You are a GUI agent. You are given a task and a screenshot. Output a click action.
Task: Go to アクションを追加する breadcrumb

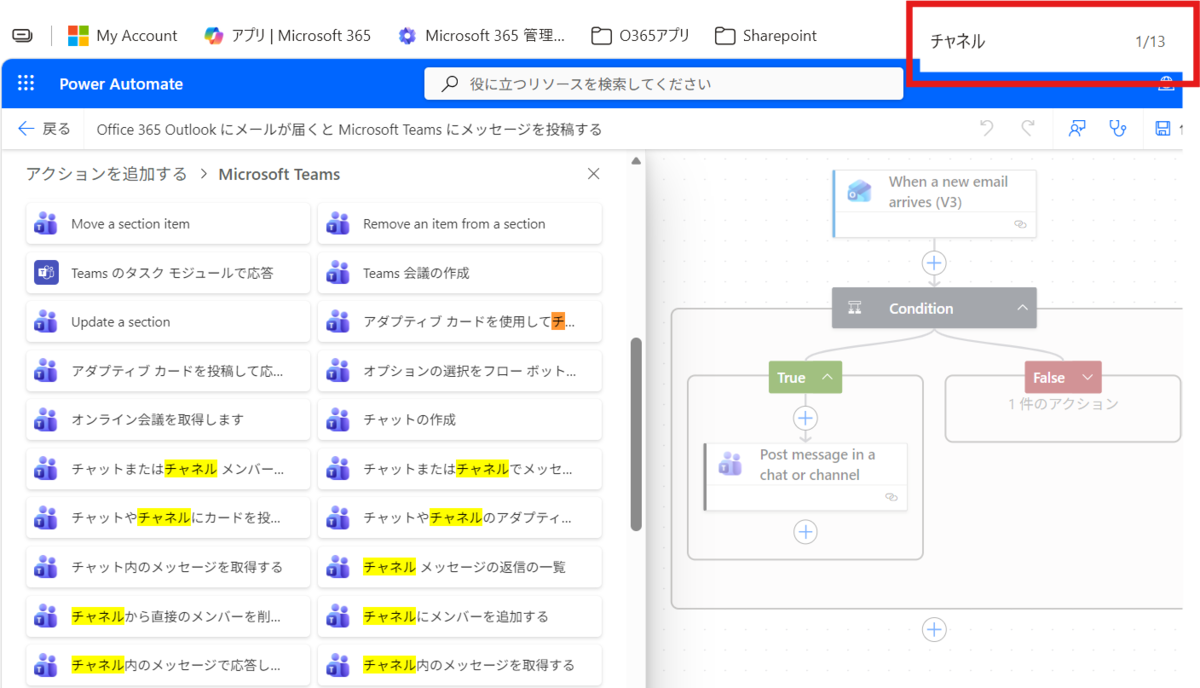106,174
